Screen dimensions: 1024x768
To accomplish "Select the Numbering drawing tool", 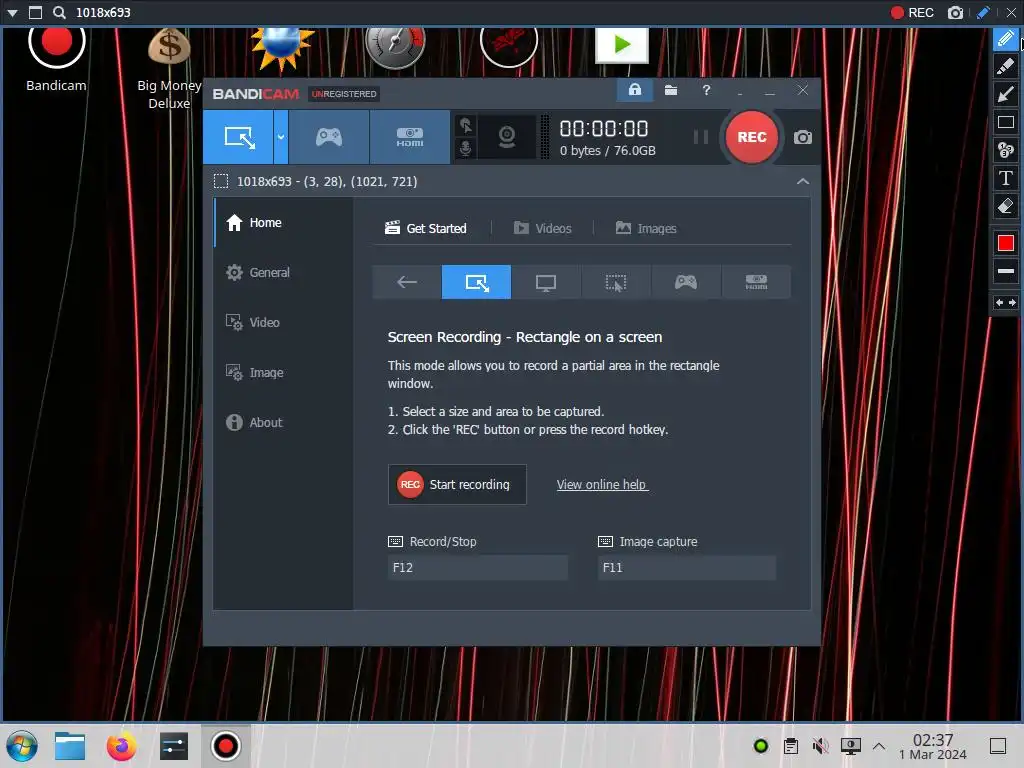I will 1006,150.
